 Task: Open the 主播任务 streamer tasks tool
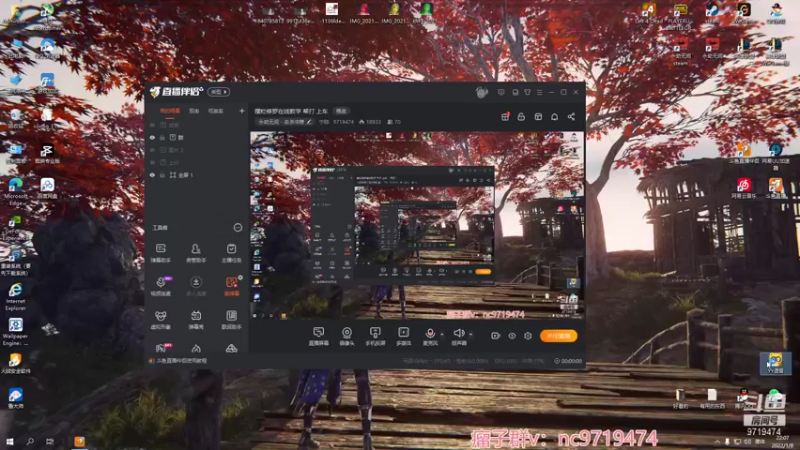click(x=231, y=253)
